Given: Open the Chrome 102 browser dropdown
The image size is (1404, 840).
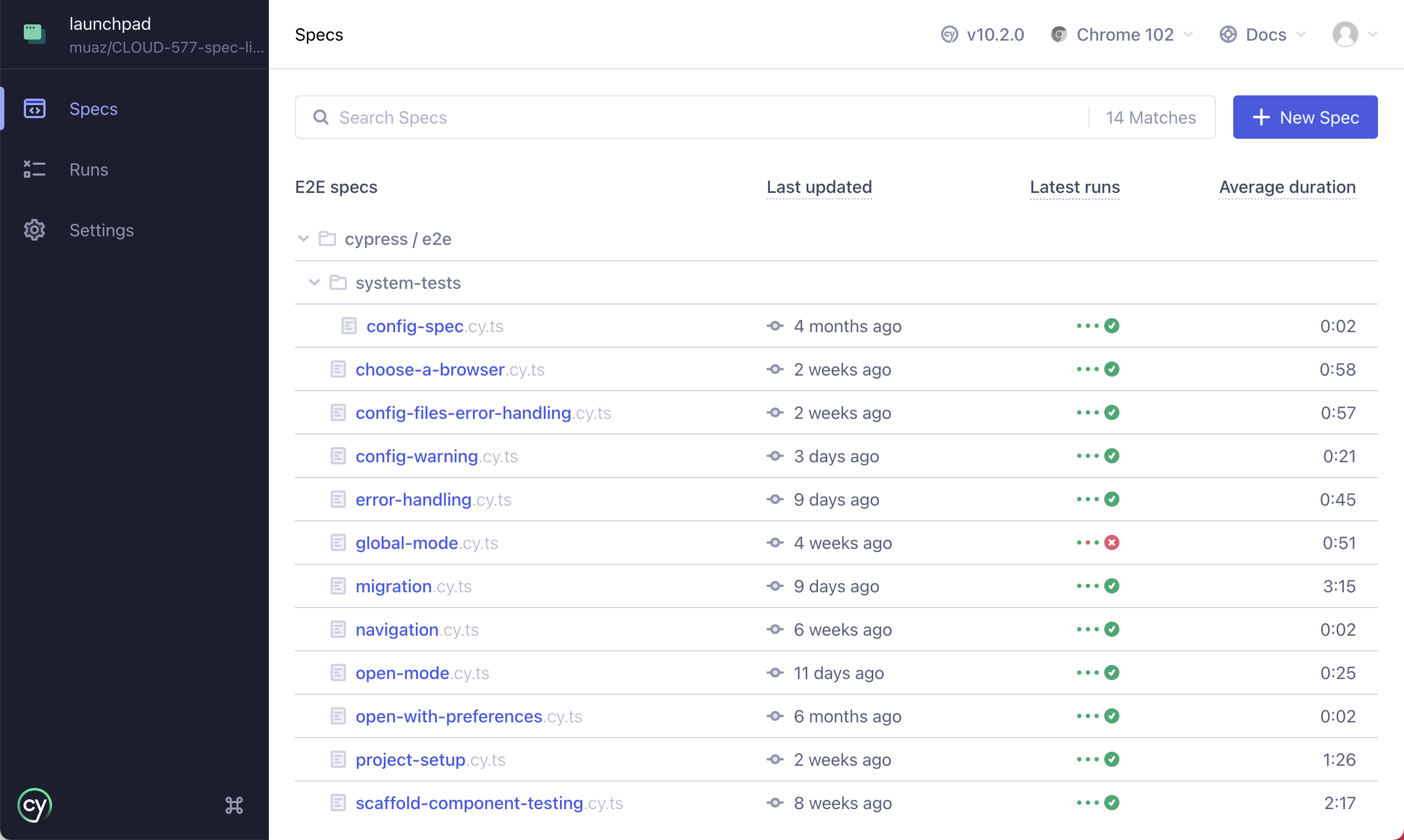Looking at the screenshot, I should pyautogui.click(x=1123, y=35).
